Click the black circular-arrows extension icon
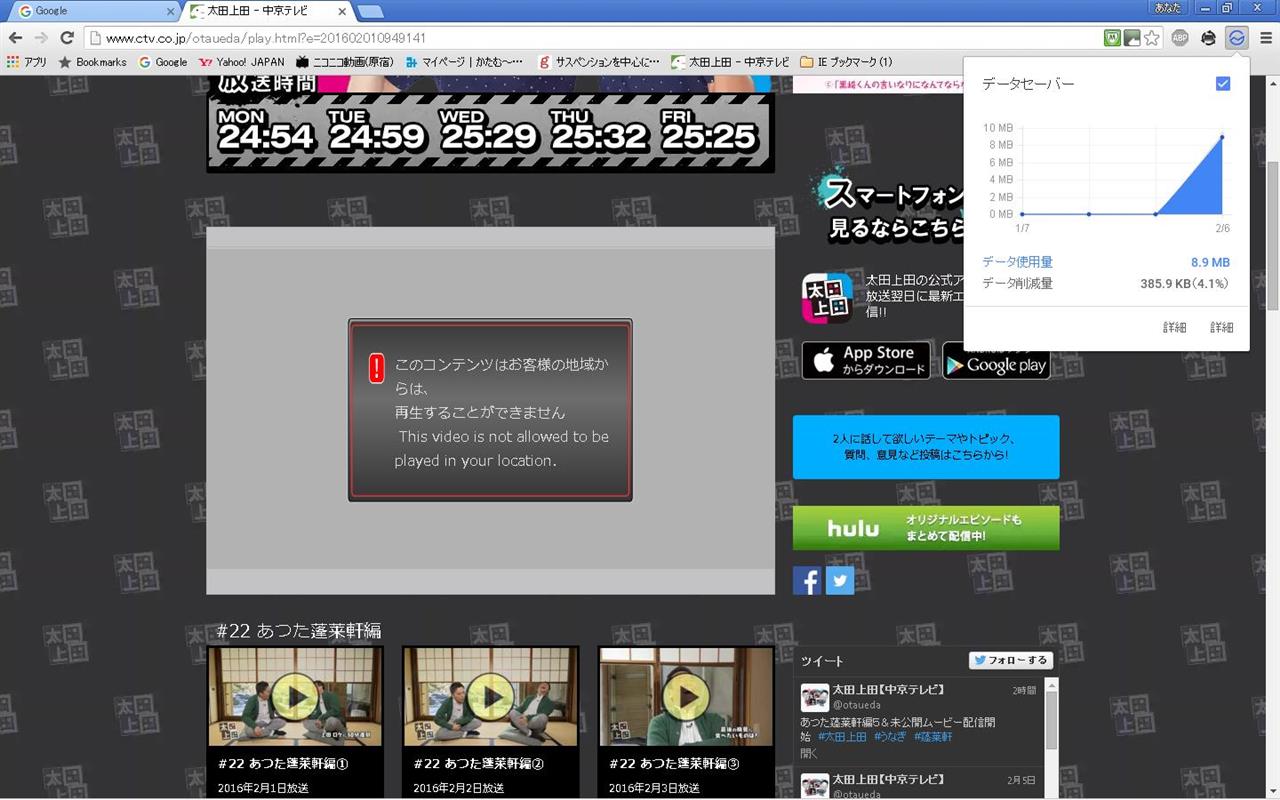 [x=1208, y=38]
